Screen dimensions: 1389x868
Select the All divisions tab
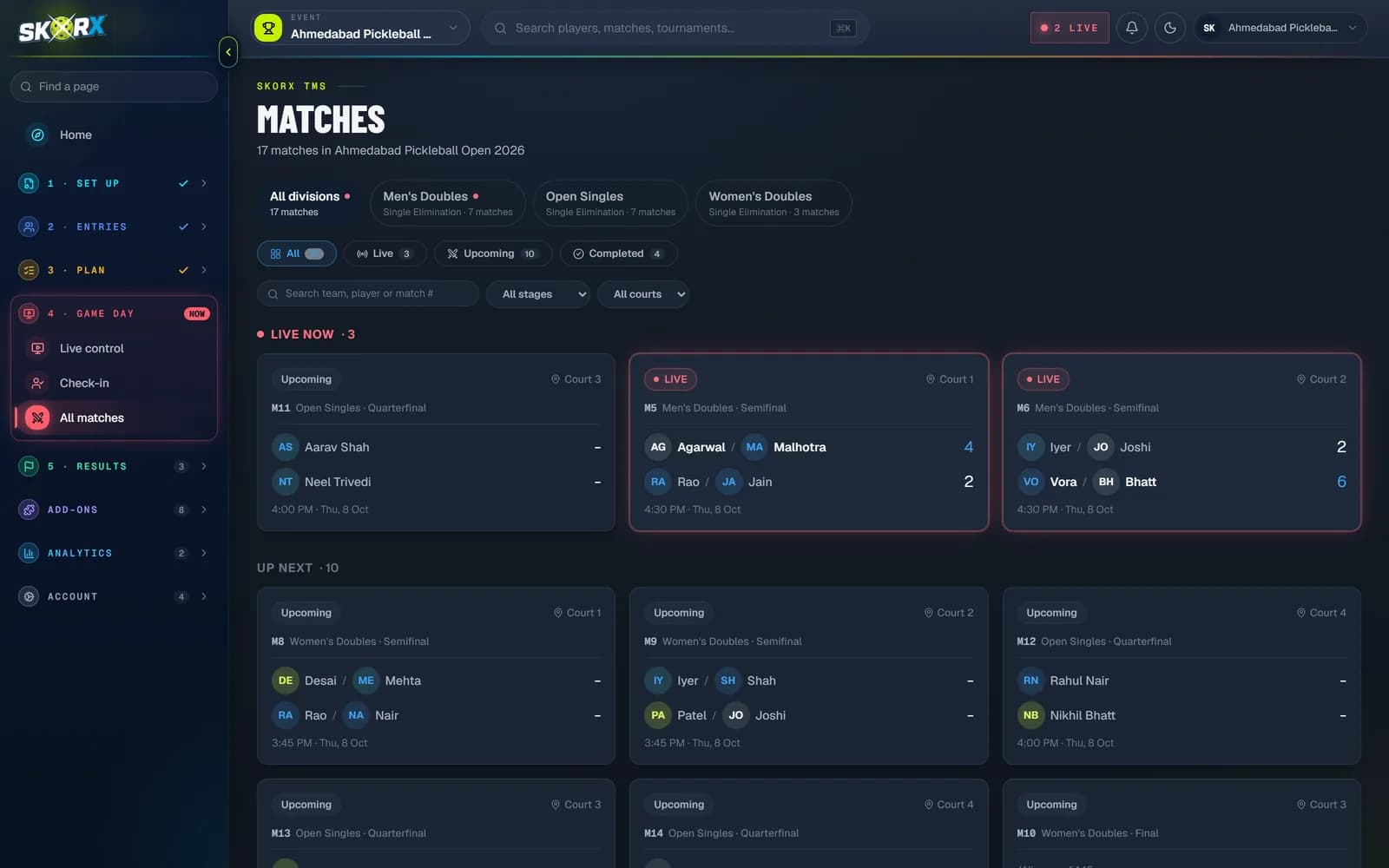coord(310,203)
